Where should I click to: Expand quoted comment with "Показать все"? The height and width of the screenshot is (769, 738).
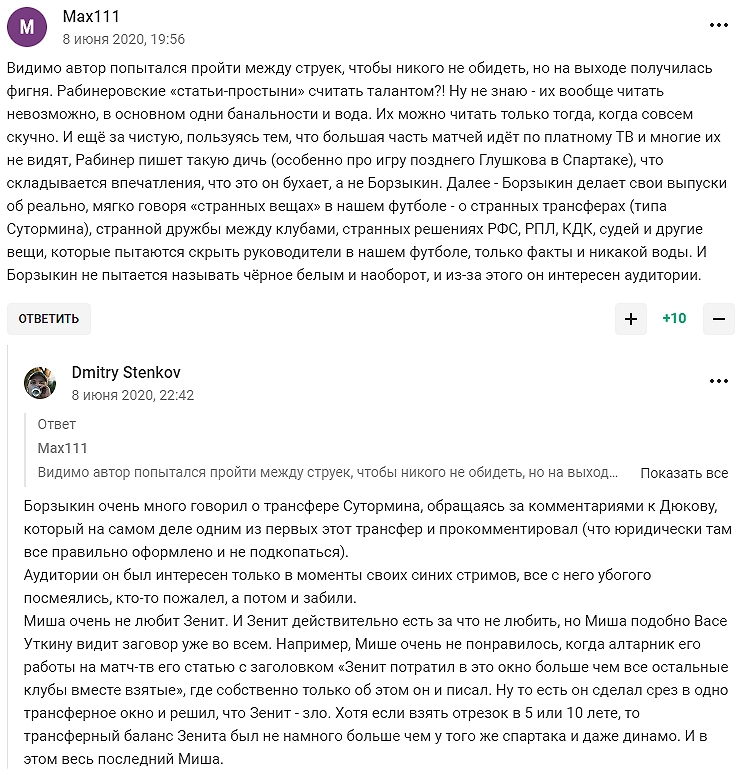click(x=684, y=473)
